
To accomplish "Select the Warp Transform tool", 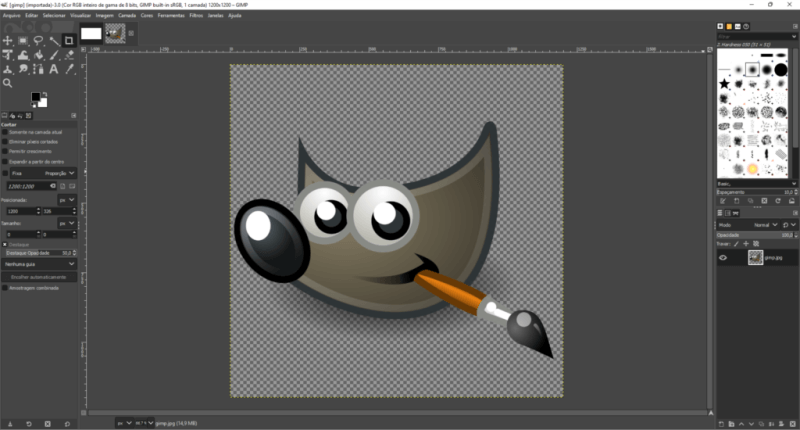I will click(23, 55).
